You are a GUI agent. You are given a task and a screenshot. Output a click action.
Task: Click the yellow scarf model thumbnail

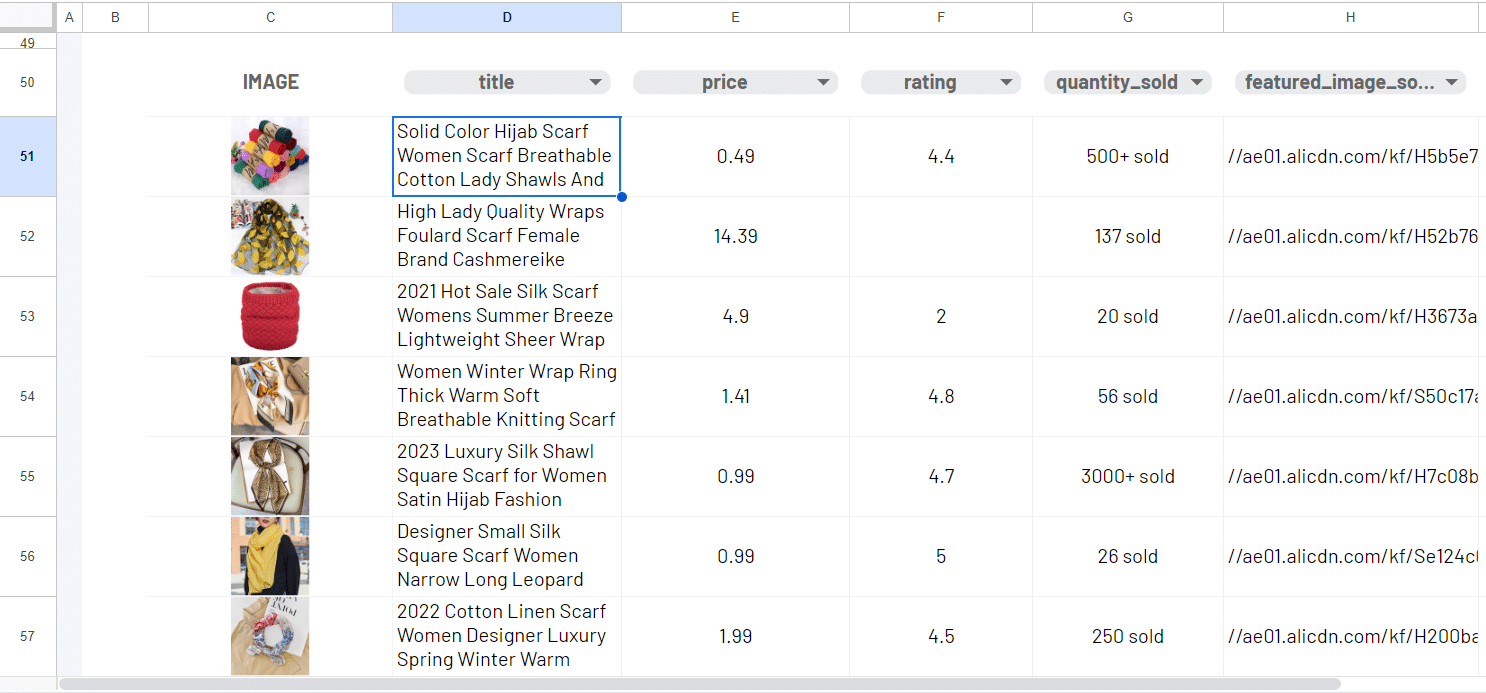click(x=270, y=556)
